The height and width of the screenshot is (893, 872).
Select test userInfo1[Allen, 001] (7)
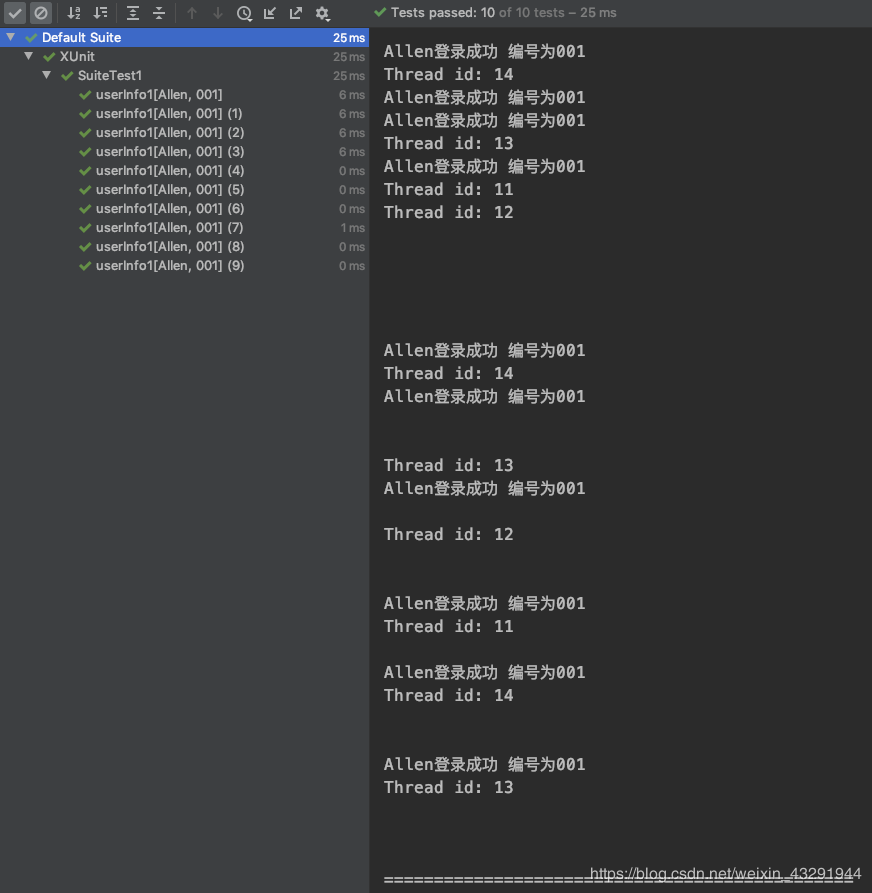coord(185,227)
